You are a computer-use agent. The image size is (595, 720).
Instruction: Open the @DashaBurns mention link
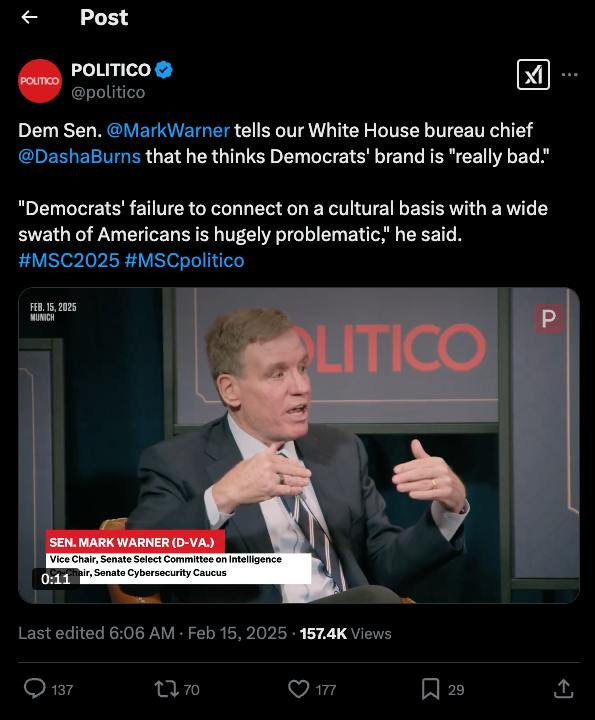(x=79, y=157)
